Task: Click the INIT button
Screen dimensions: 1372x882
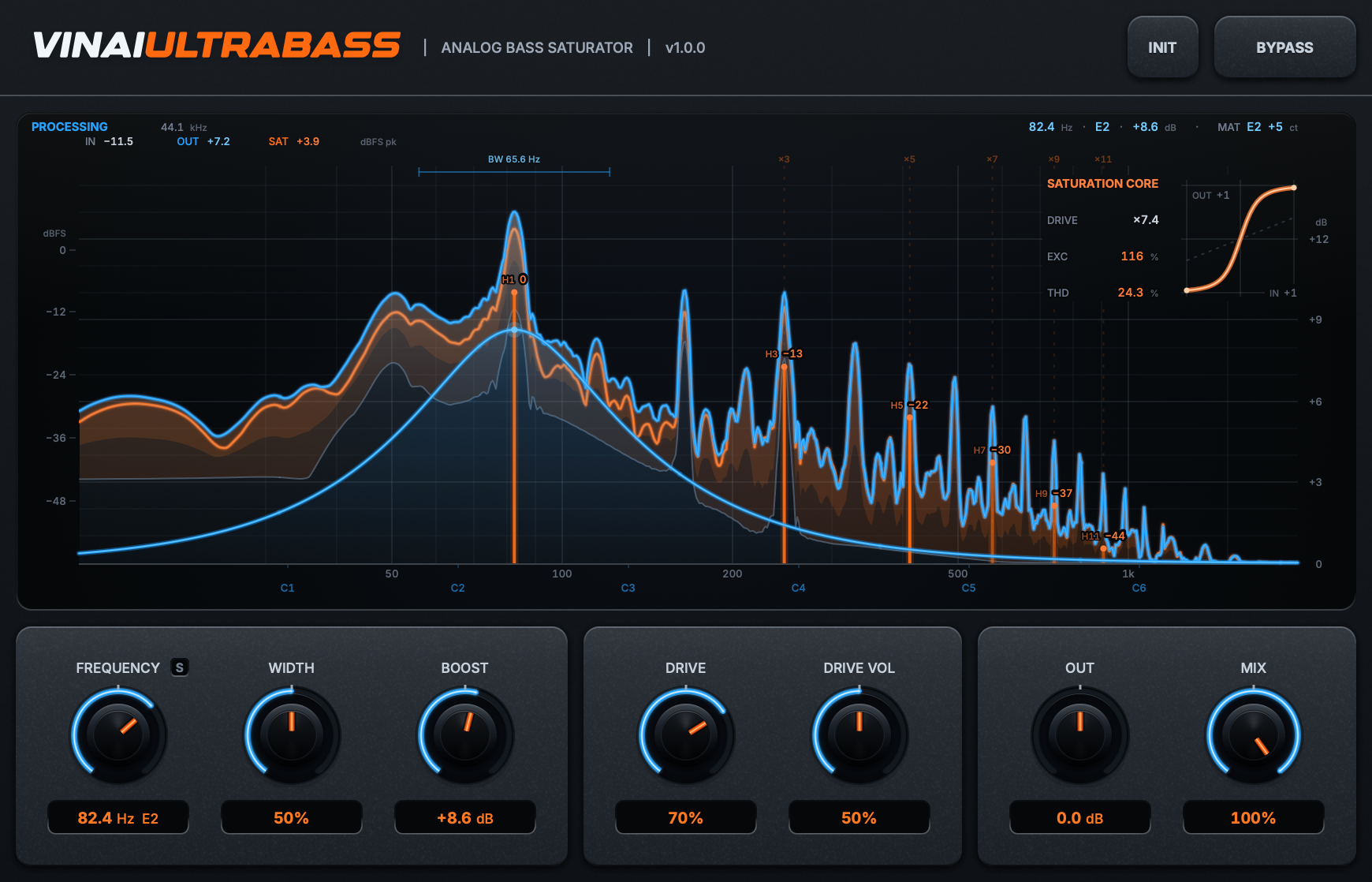Action: (x=1162, y=47)
